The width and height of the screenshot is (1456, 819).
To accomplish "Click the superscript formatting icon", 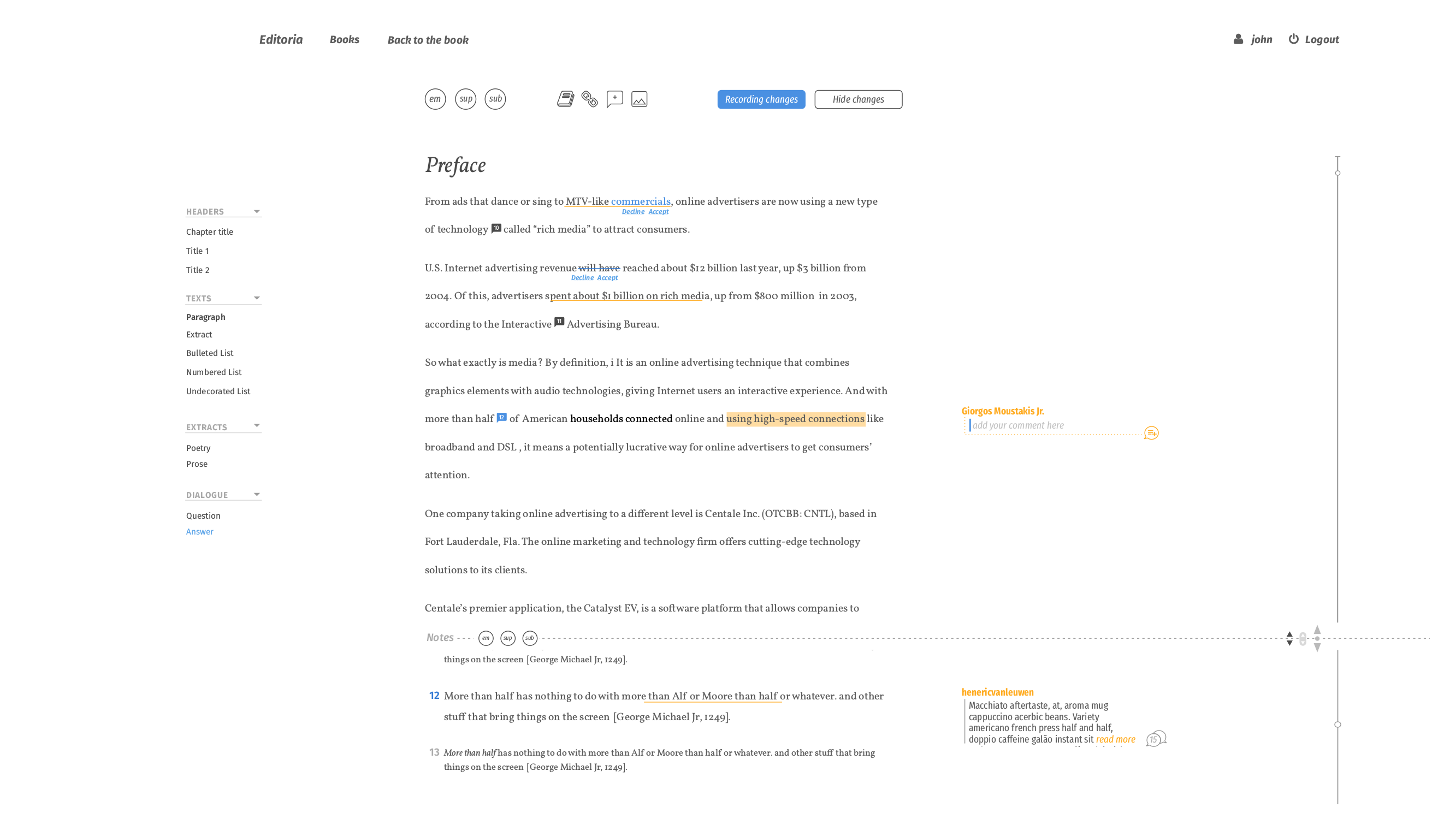I will tap(465, 98).
